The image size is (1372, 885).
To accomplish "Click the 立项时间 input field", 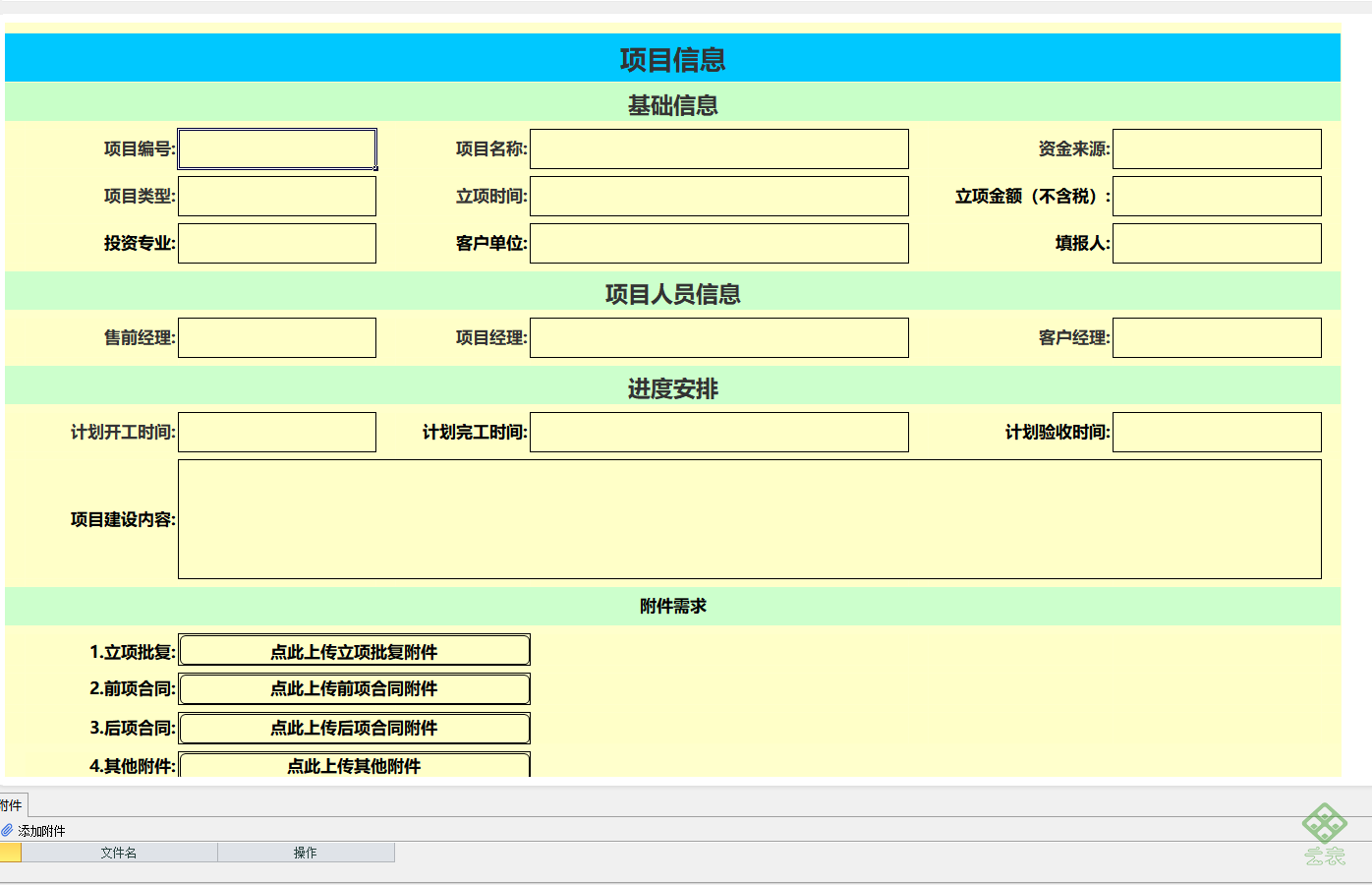I will [x=719, y=196].
